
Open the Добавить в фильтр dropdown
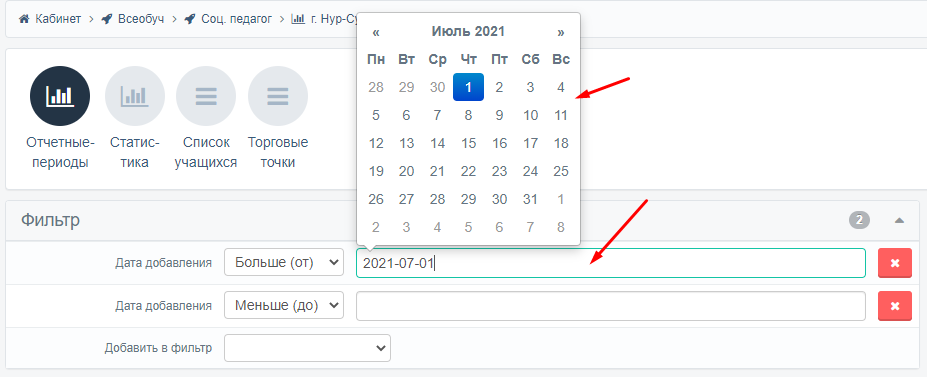click(x=307, y=348)
